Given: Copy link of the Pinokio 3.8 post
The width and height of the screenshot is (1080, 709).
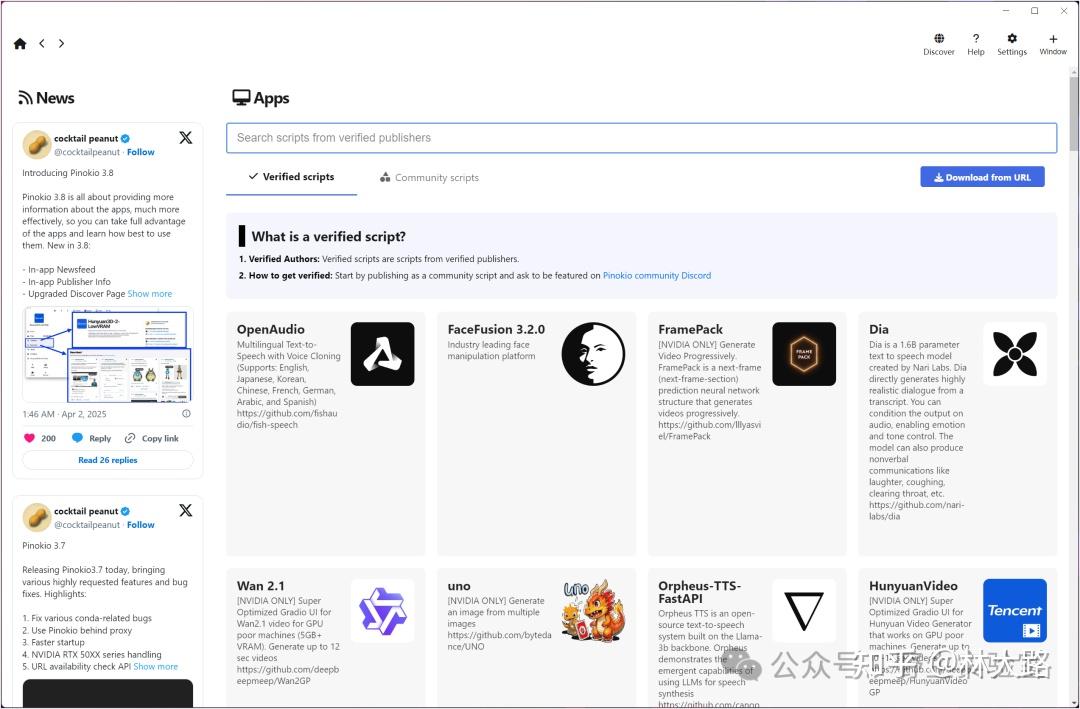Looking at the screenshot, I should [152, 438].
